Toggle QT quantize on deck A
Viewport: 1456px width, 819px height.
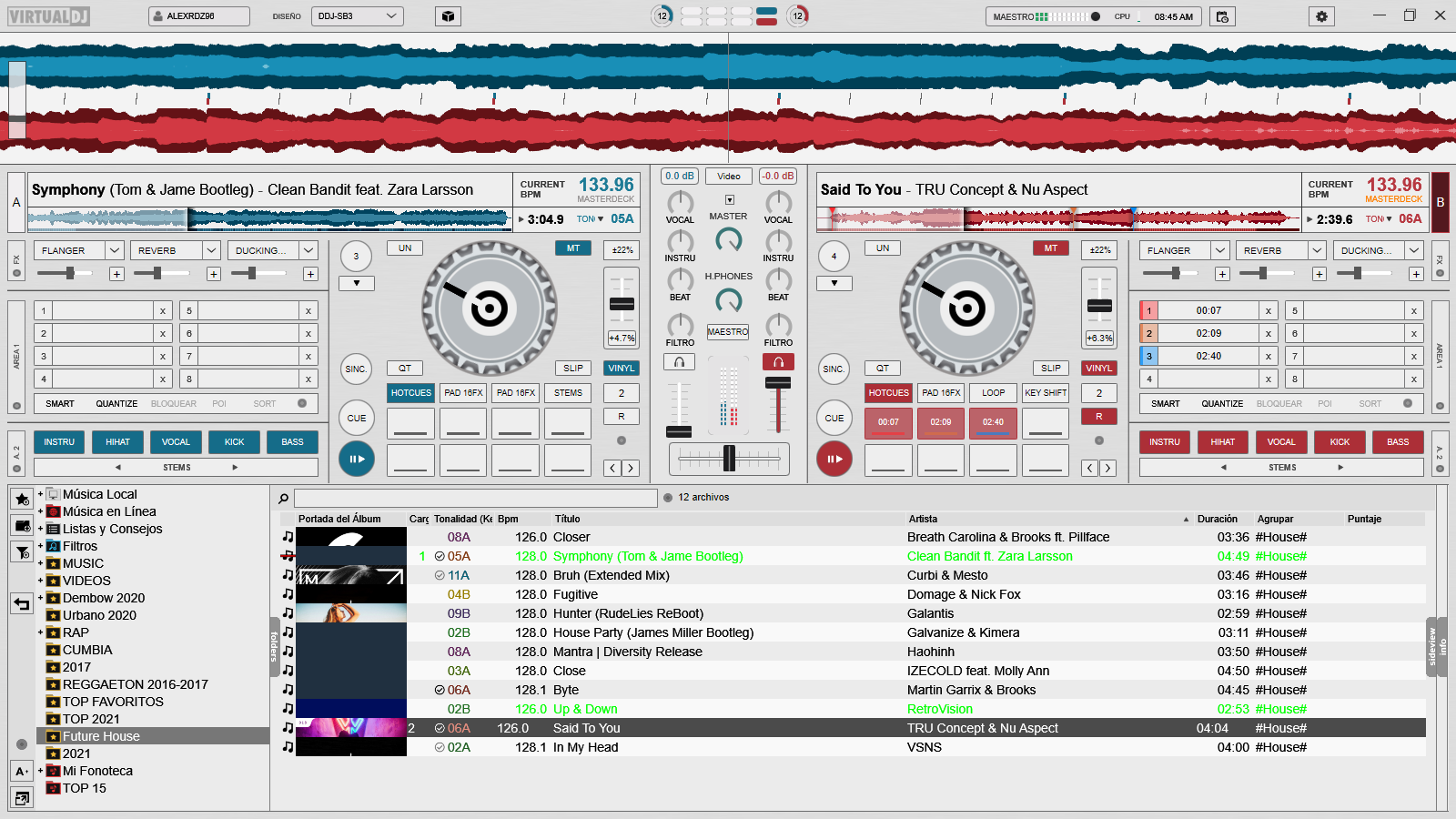pos(405,369)
